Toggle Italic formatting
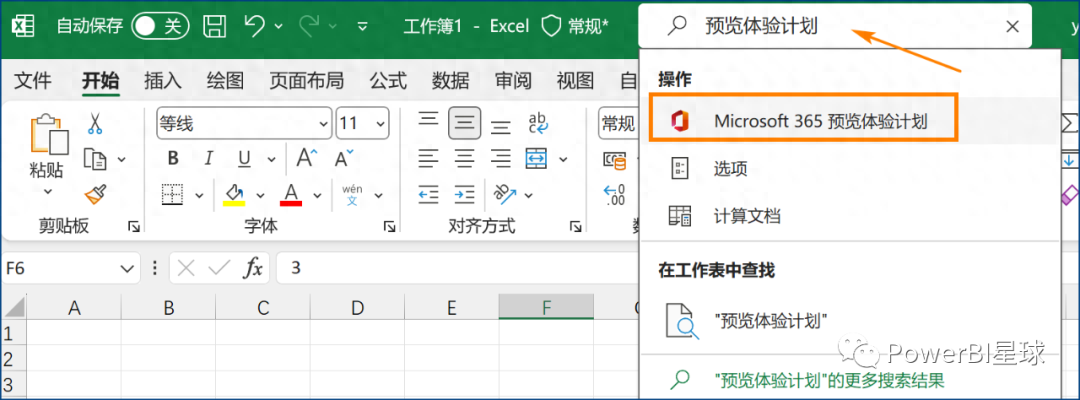This screenshot has width=1080, height=400. pyautogui.click(x=208, y=159)
